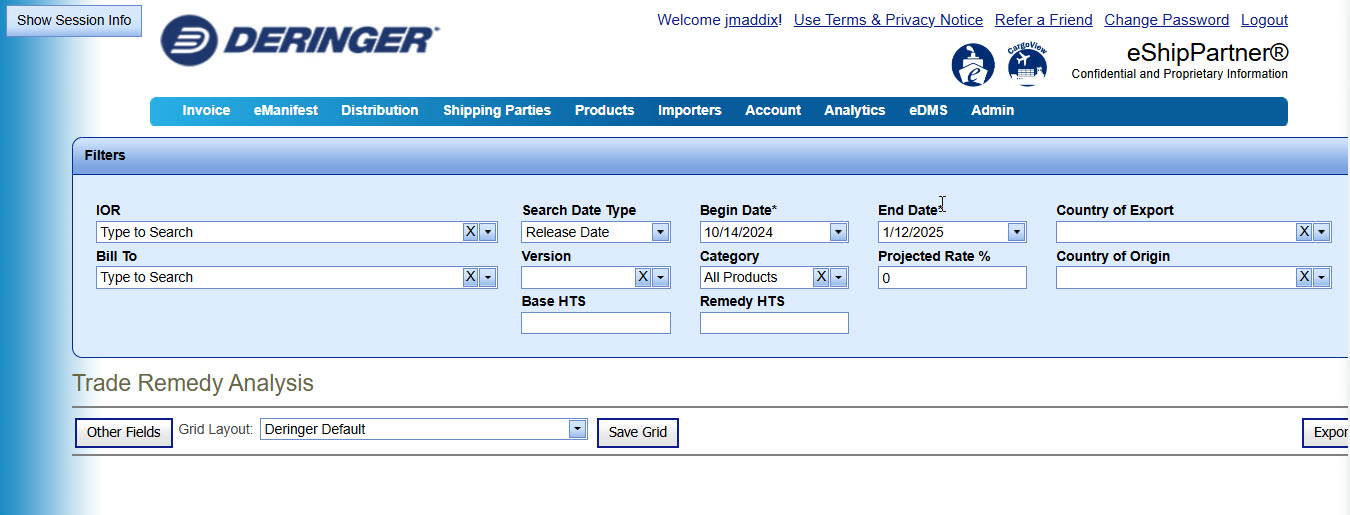Viewport: 1350px width, 515px height.
Task: Open the CargoView airplane icon
Action: (1027, 65)
